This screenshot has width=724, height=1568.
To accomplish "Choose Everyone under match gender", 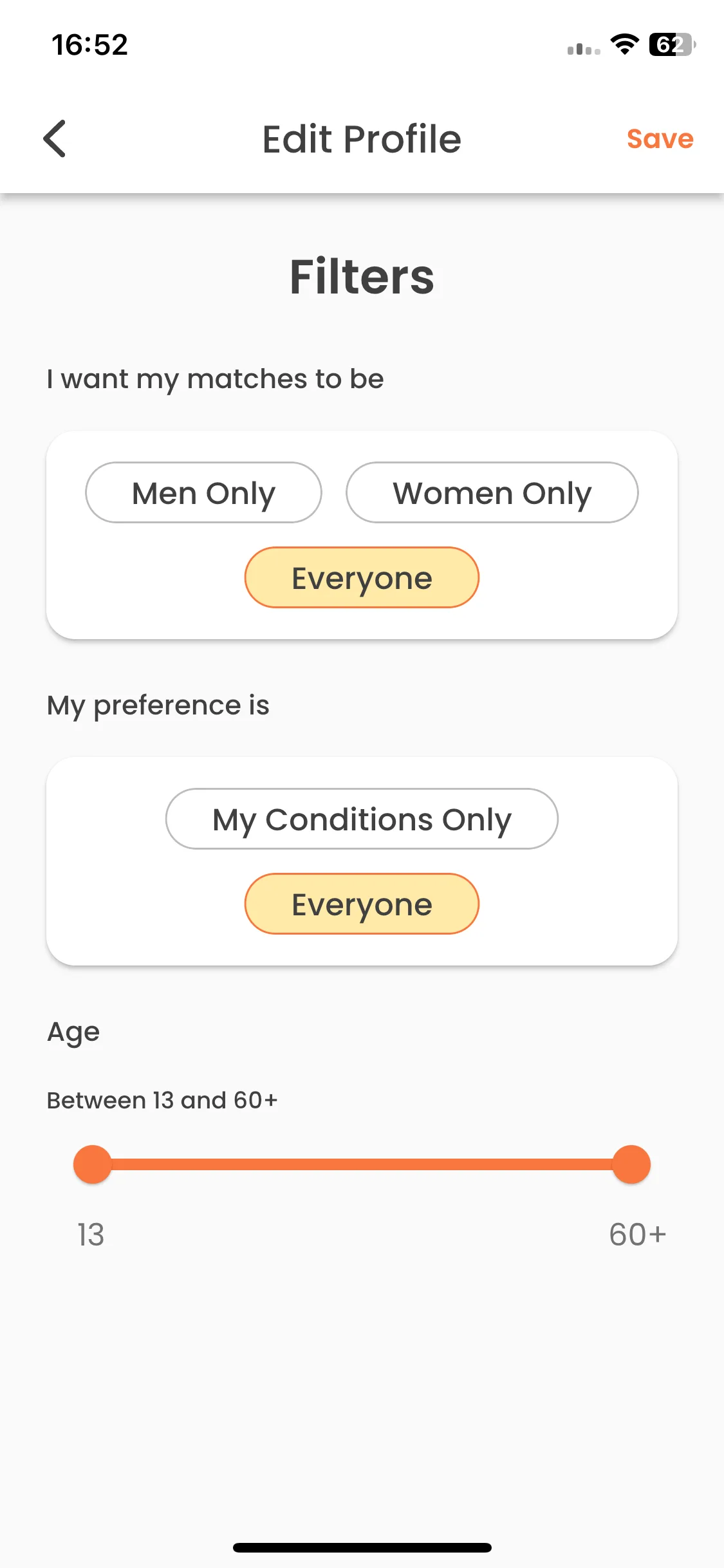I will click(362, 577).
